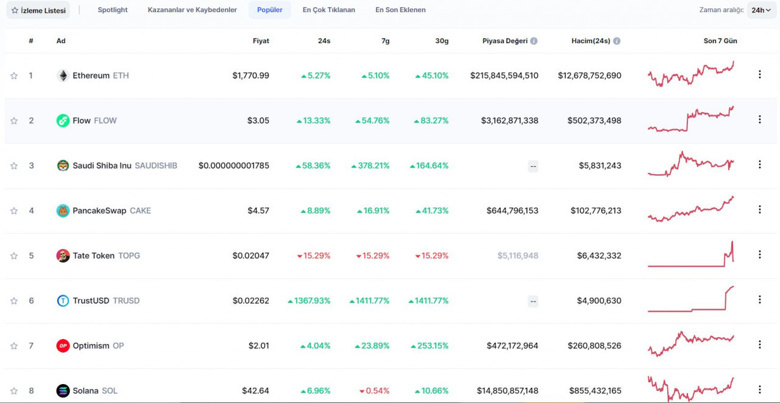
Task: Click the PancakeSwap coin logo
Action: tap(63, 210)
